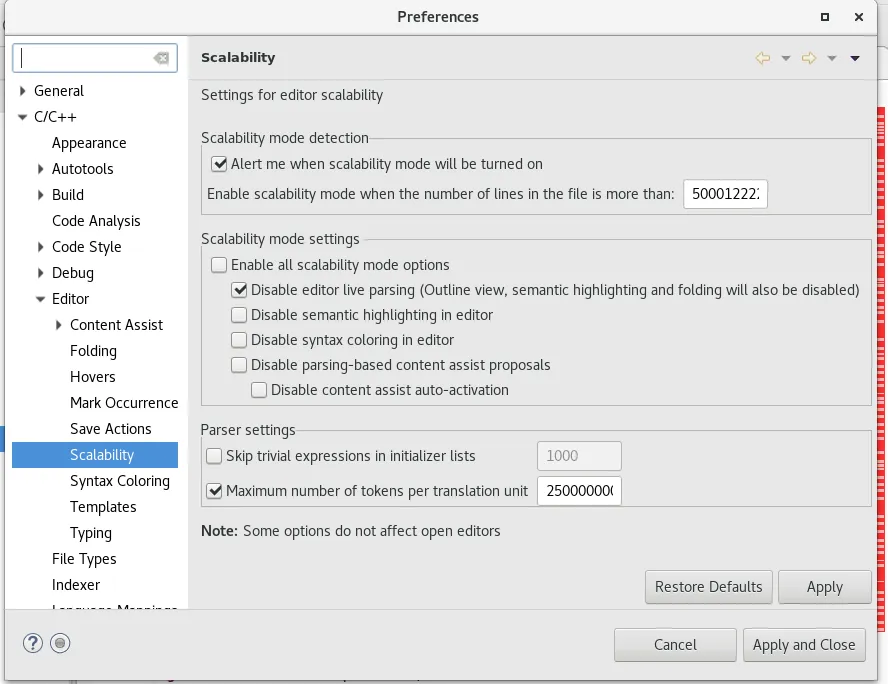Collapse the Editor node
This screenshot has height=684, width=888.
click(x=40, y=299)
